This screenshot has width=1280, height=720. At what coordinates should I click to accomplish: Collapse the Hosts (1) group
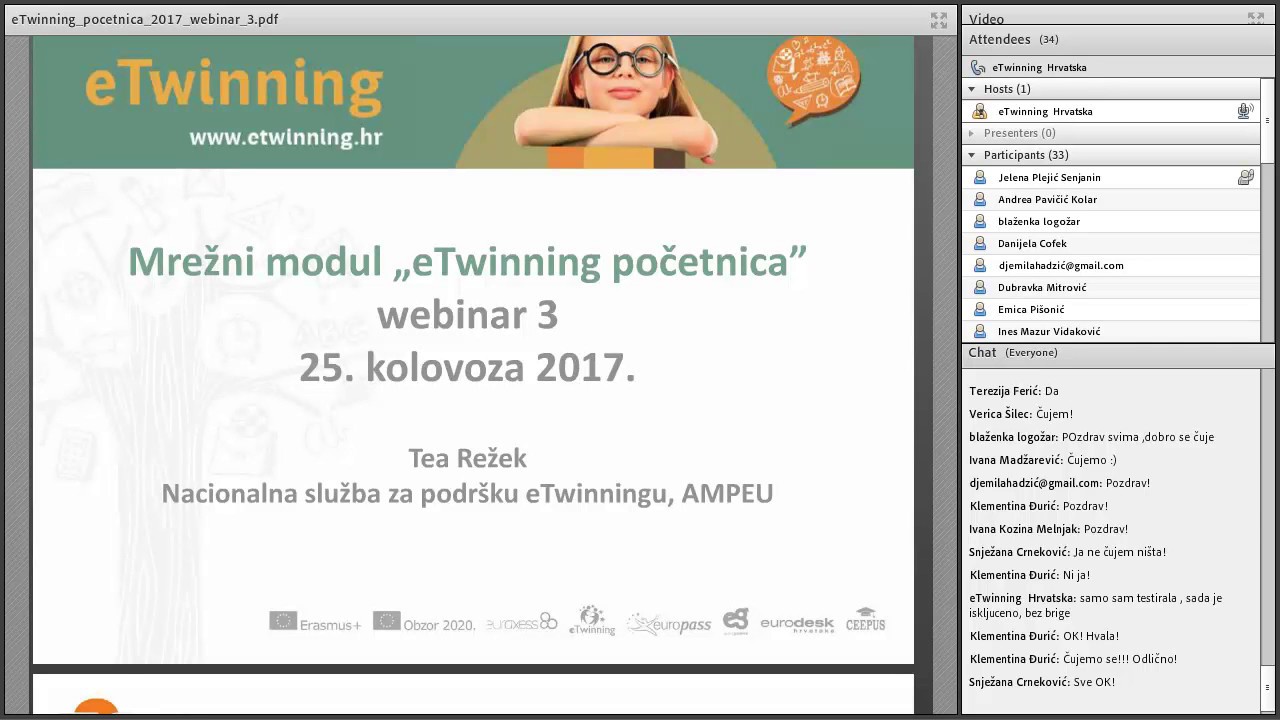coord(971,89)
